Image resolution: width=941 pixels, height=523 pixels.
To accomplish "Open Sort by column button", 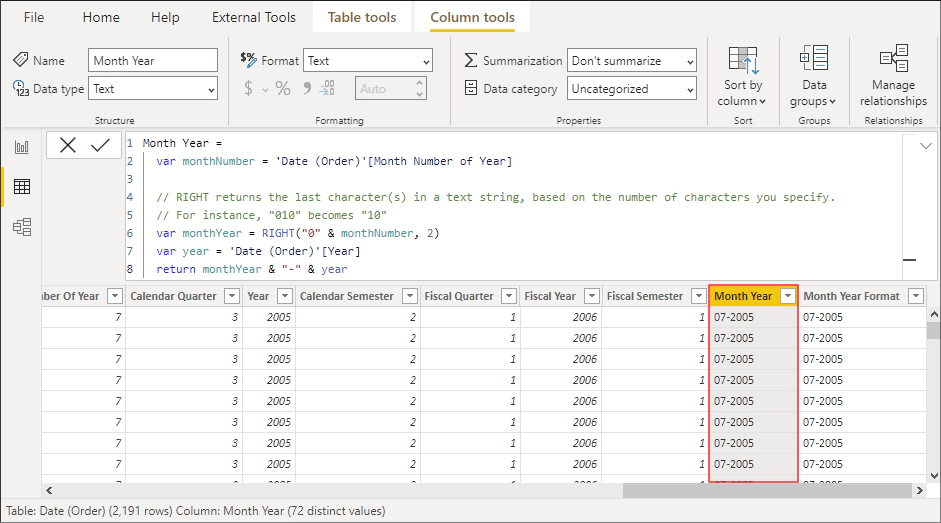I will coord(743,77).
